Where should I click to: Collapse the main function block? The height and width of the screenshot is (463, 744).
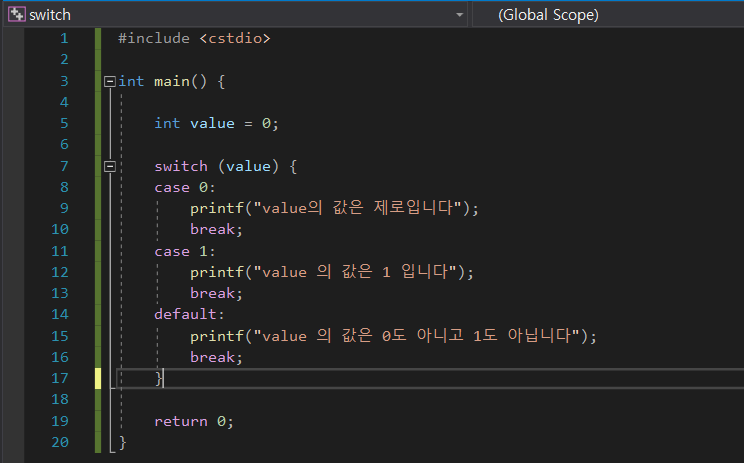tap(110, 82)
